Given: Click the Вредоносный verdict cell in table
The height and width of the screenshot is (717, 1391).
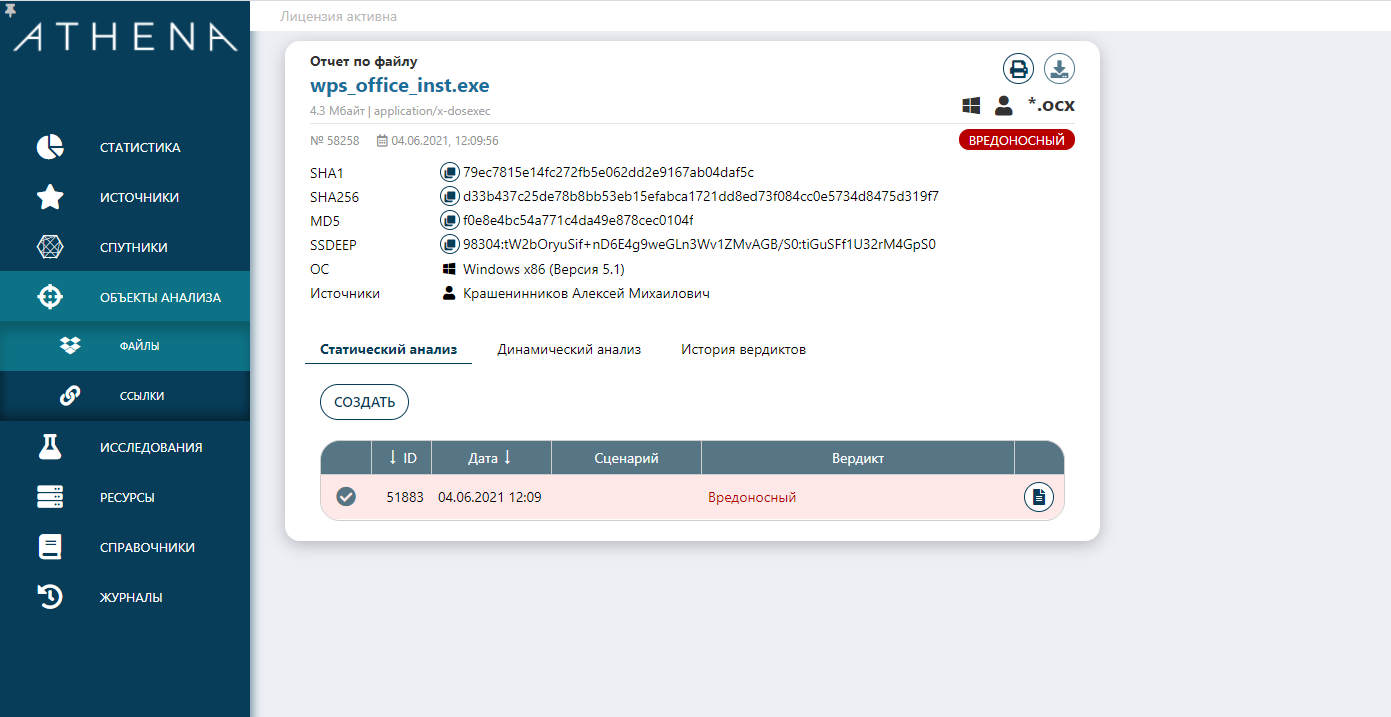Looking at the screenshot, I should [752, 497].
